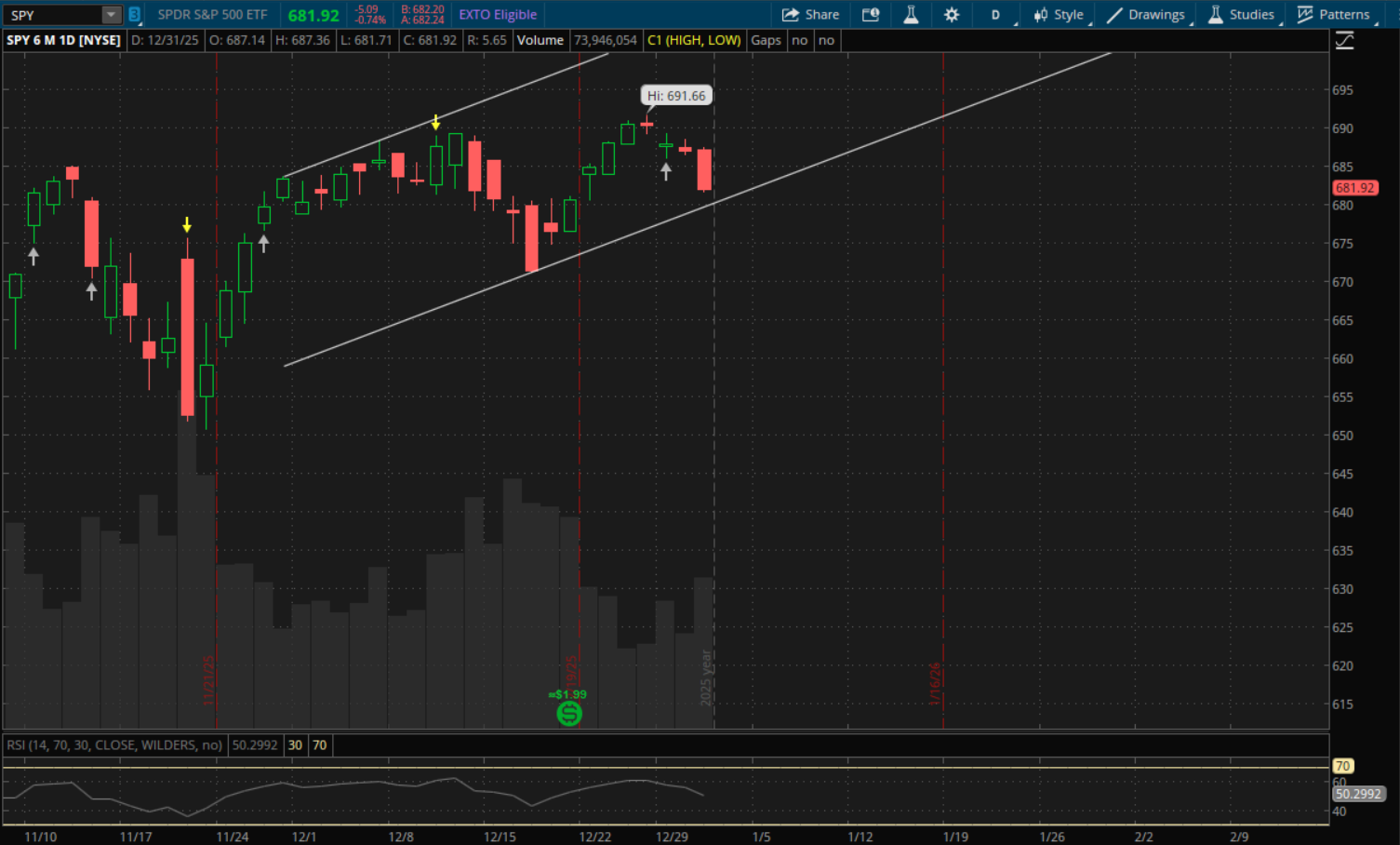
Task: Open chart settings gear icon
Action: point(951,15)
